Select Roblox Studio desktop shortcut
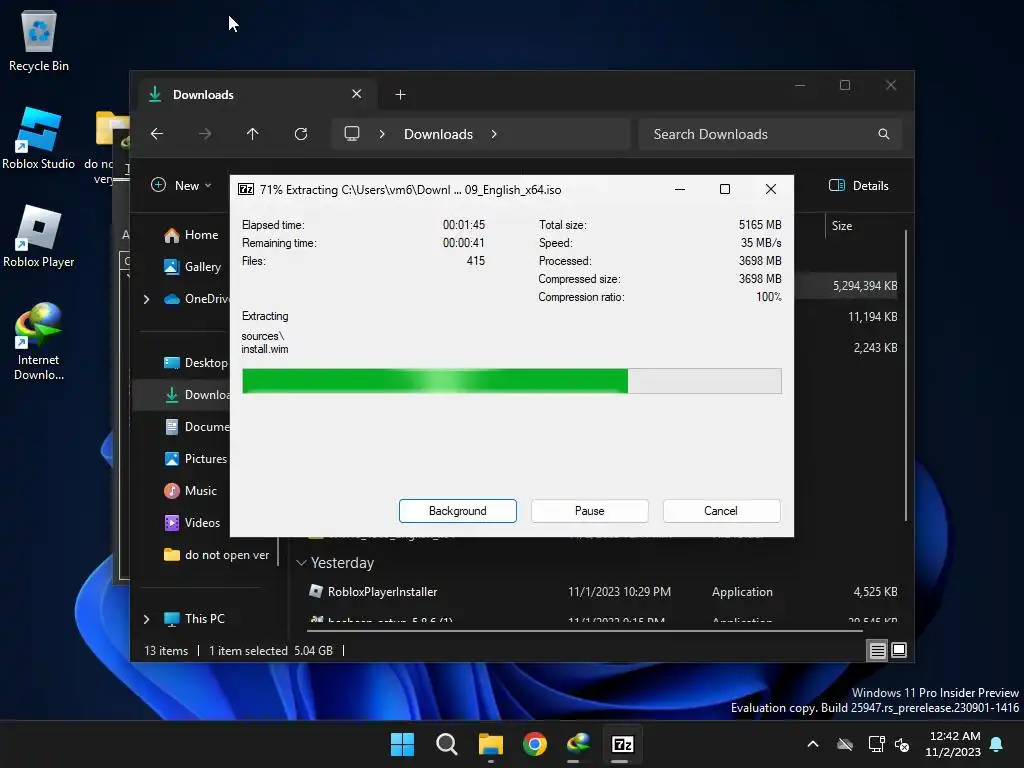 39,138
